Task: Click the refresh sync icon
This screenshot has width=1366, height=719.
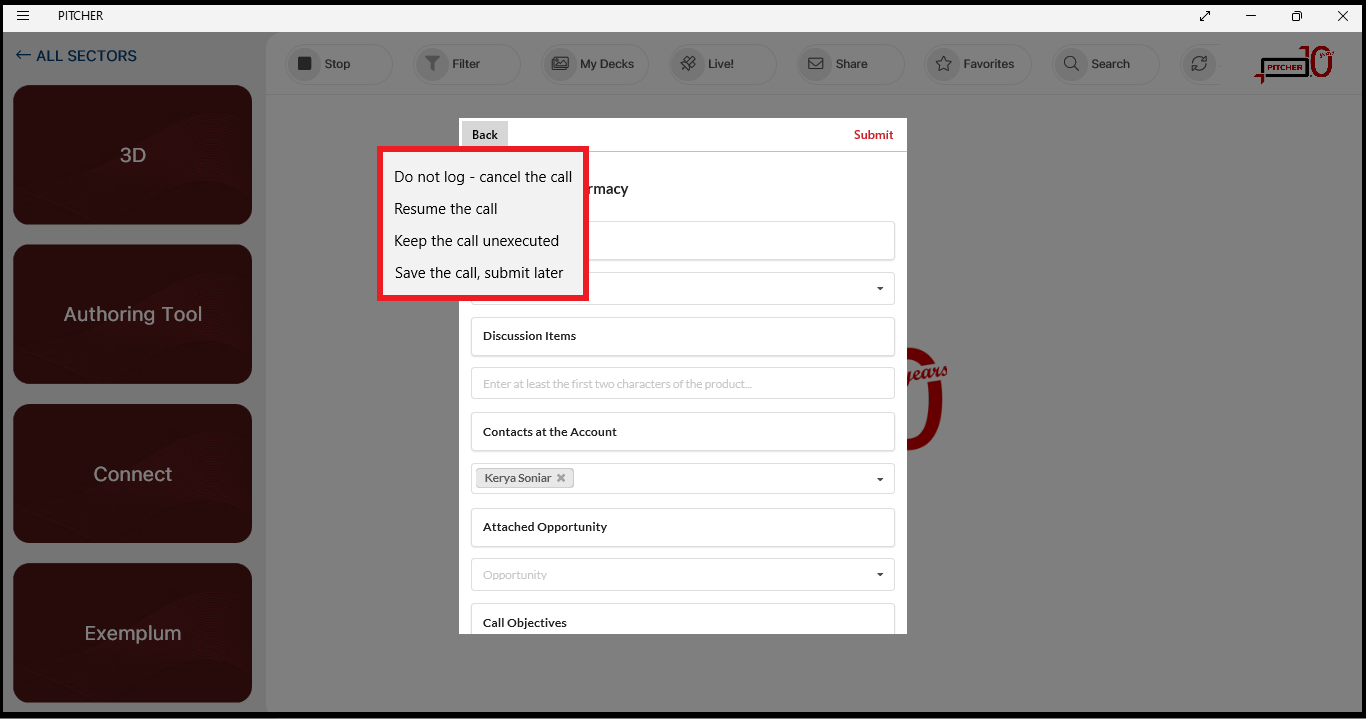Action: [1198, 64]
